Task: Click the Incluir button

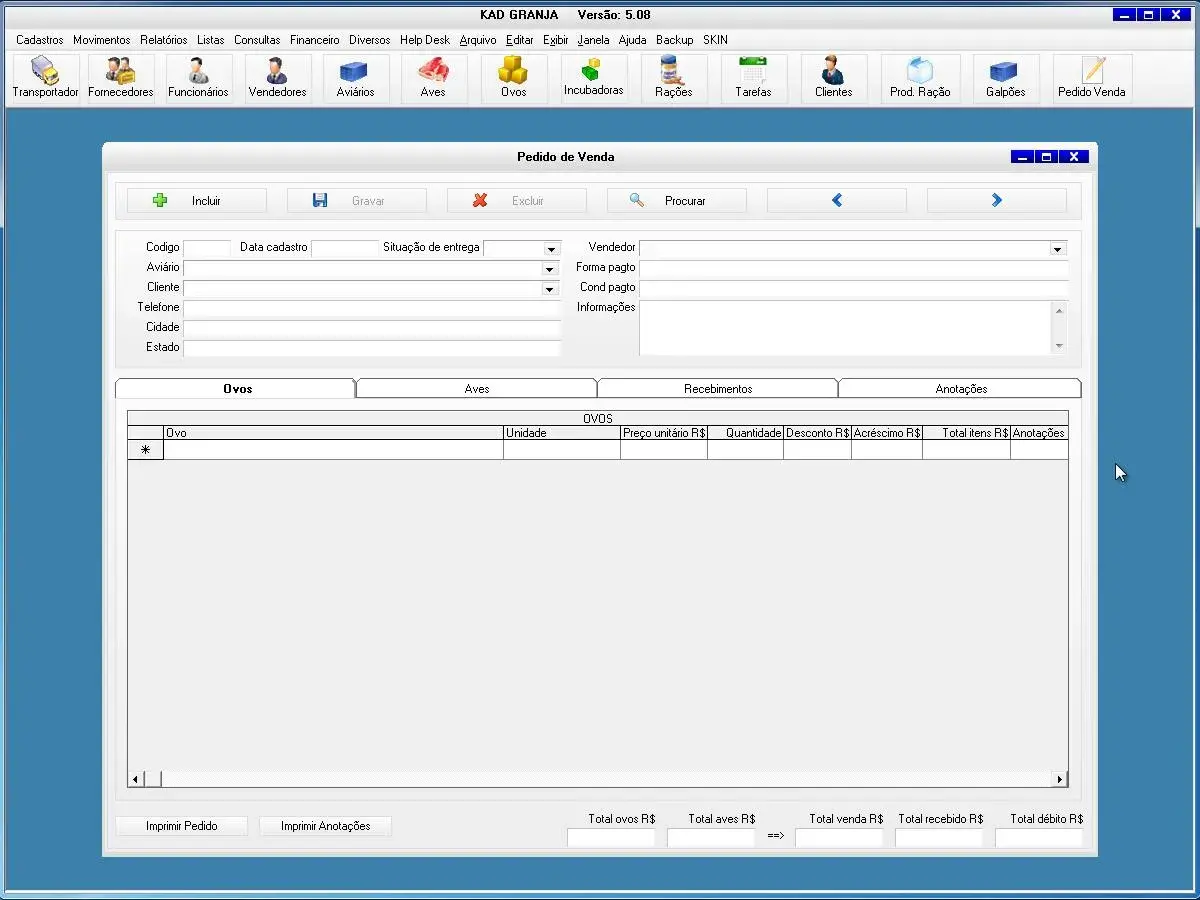Action: (197, 201)
